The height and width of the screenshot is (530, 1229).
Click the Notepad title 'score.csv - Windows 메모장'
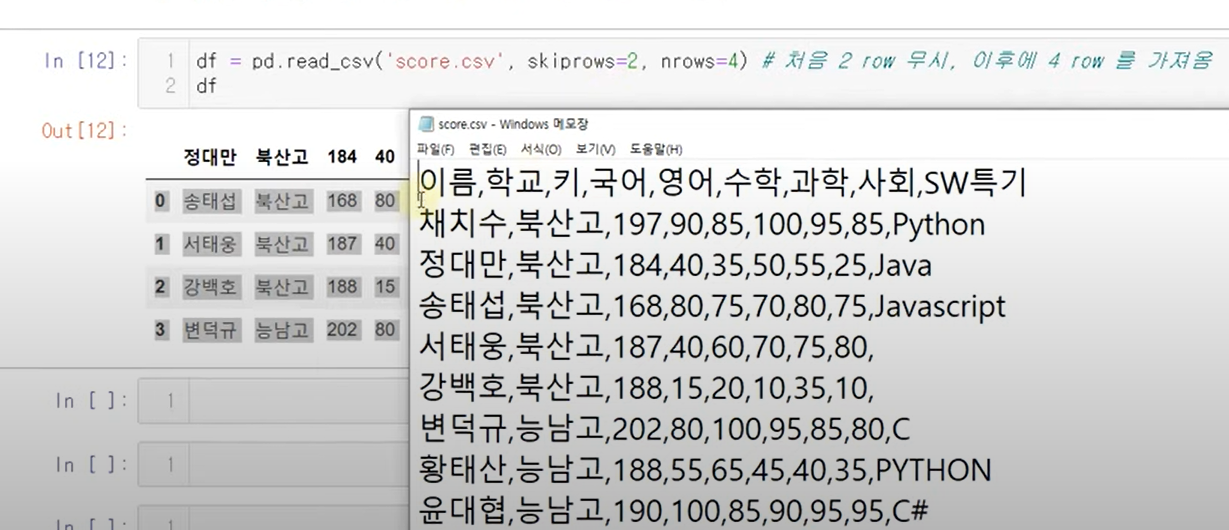coord(513,124)
